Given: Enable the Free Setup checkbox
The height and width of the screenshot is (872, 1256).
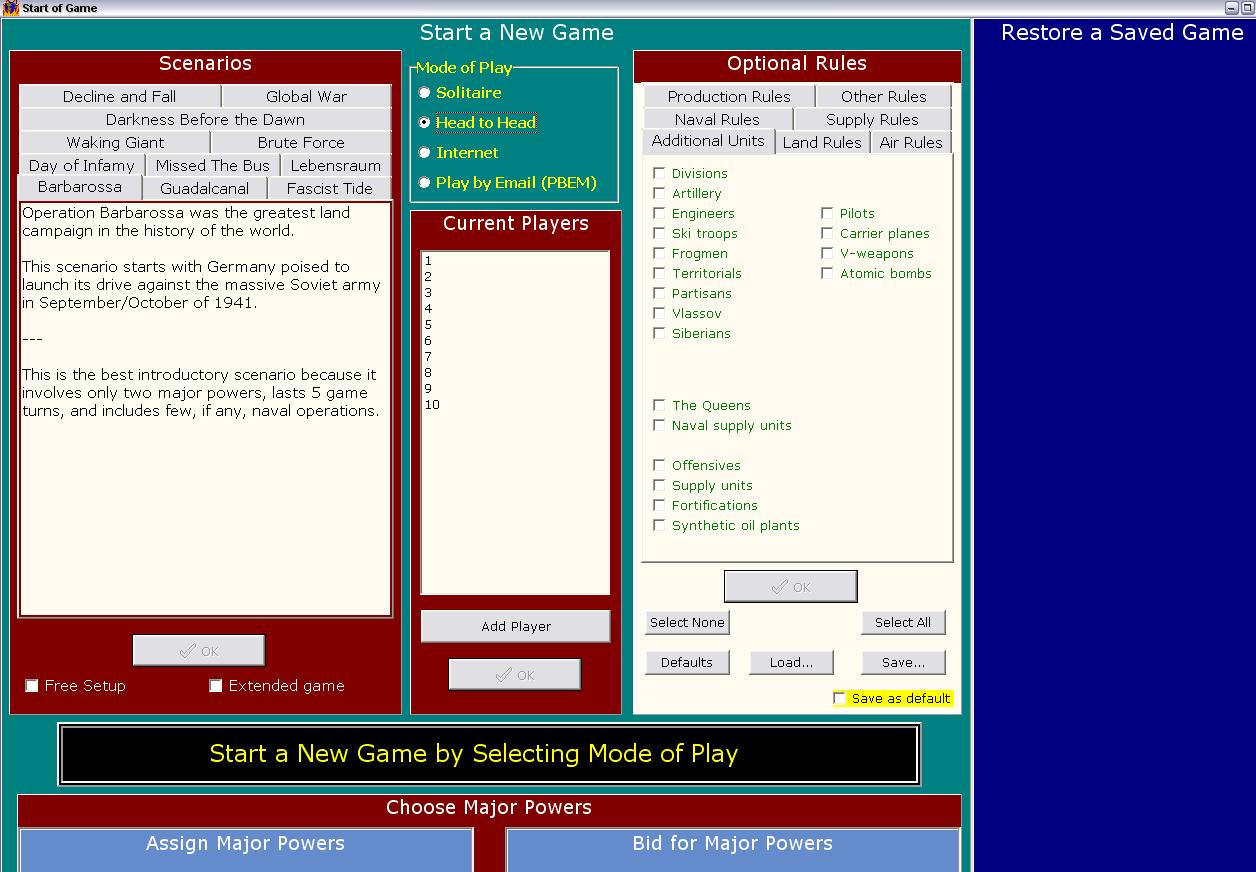Looking at the screenshot, I should 32,686.
